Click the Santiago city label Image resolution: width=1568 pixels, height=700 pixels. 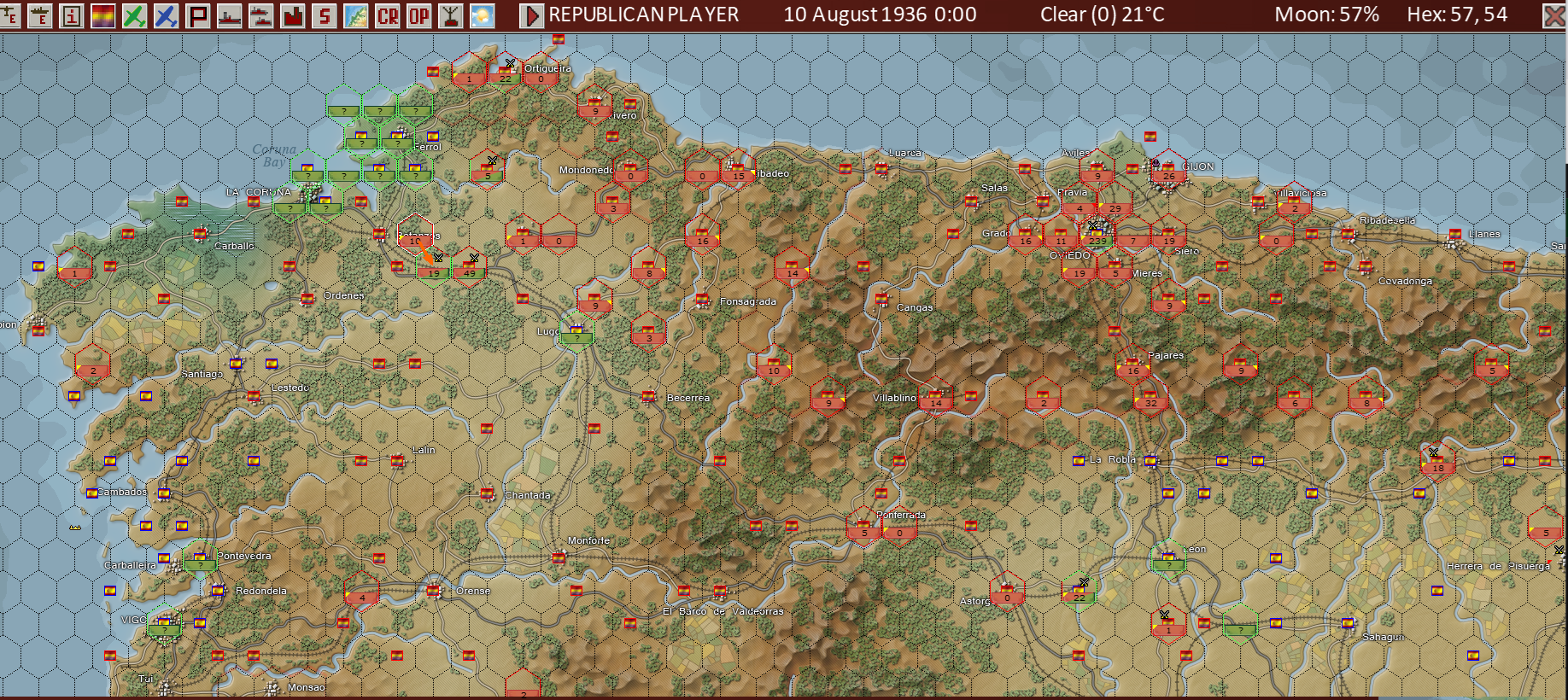(202, 374)
